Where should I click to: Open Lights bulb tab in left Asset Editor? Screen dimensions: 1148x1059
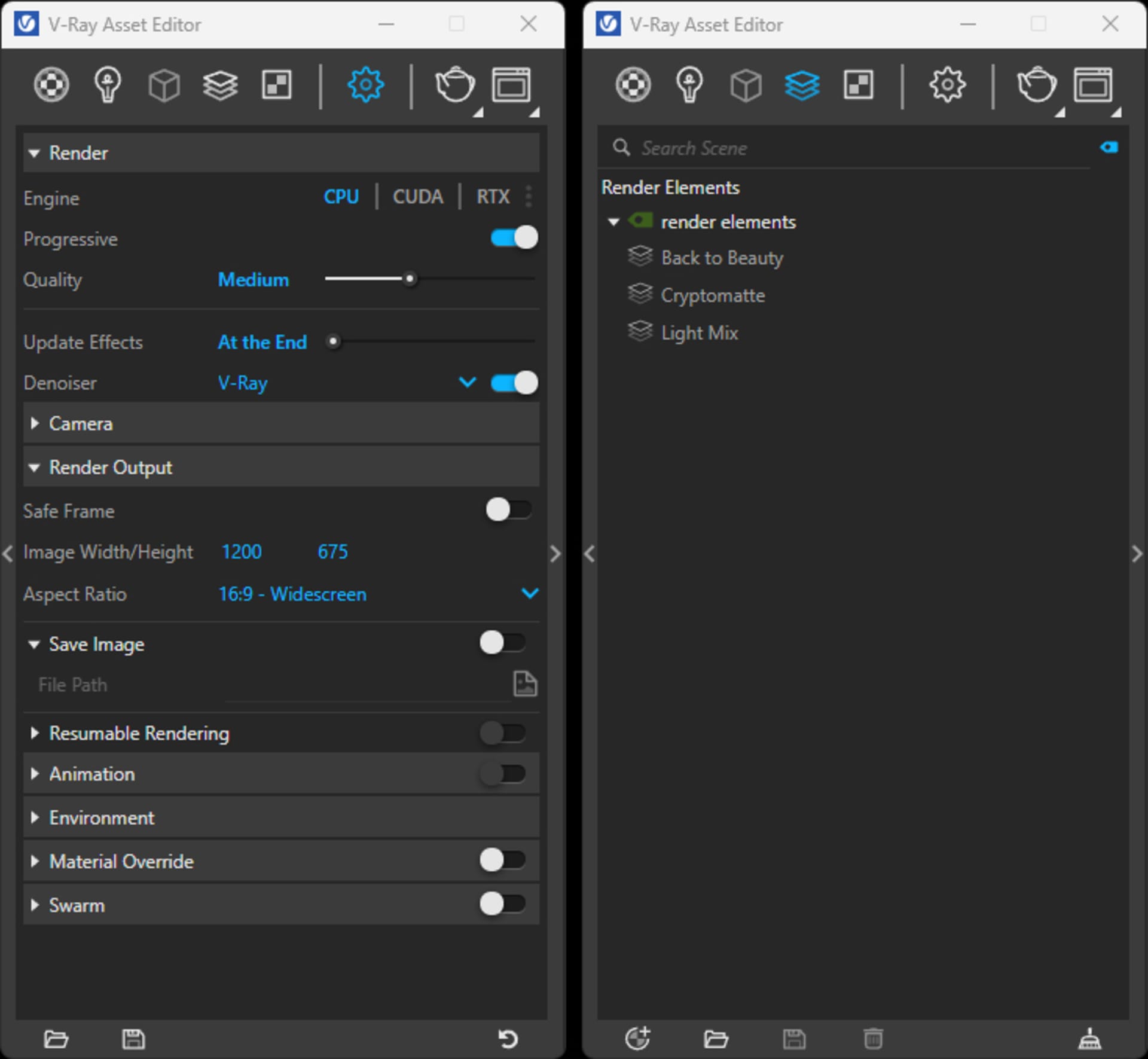[x=108, y=84]
